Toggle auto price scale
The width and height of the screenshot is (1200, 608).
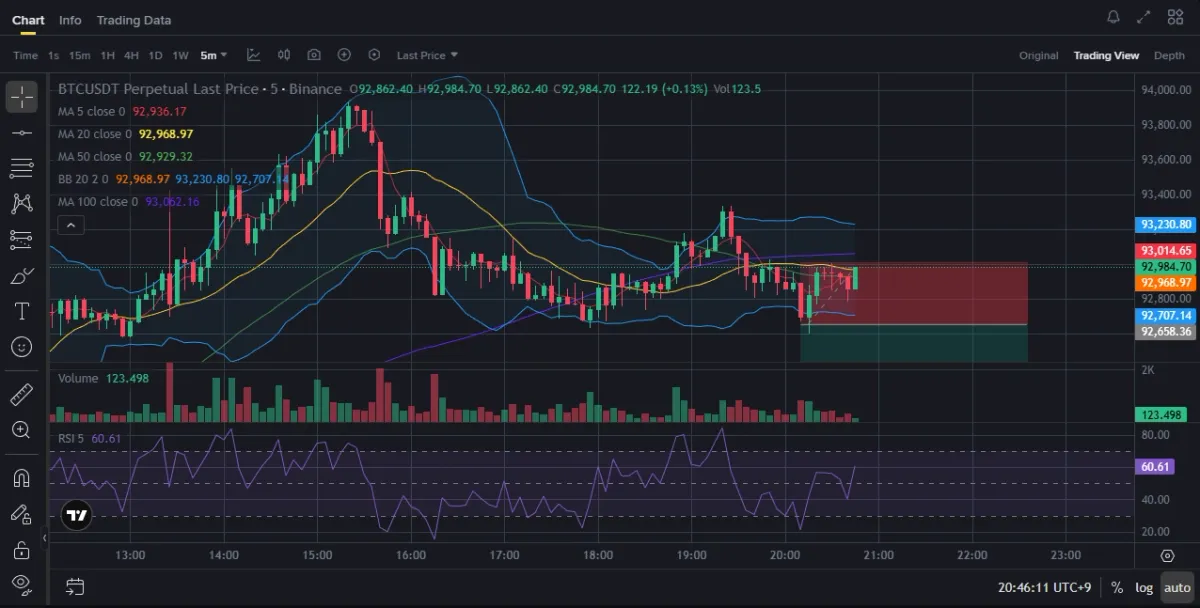click(1177, 588)
